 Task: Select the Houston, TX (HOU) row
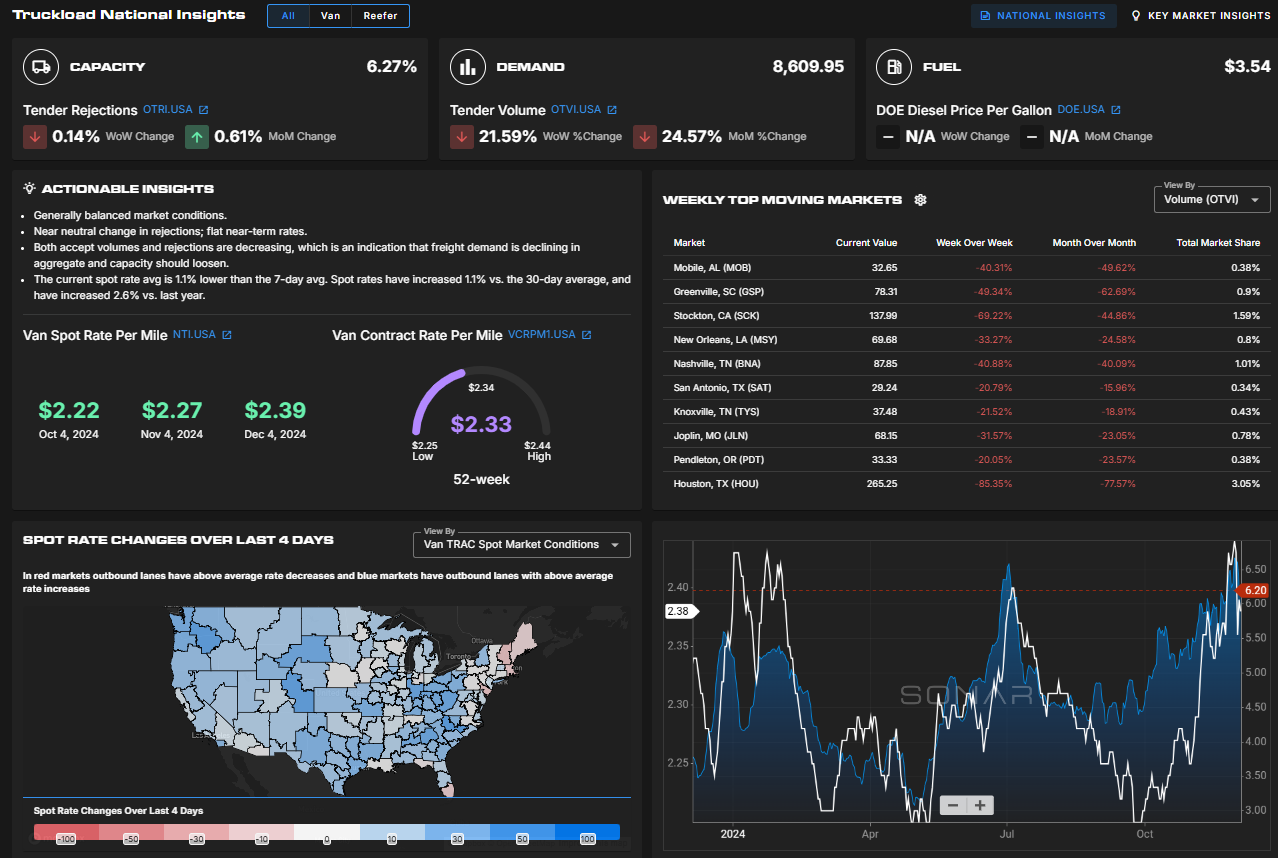tap(966, 484)
